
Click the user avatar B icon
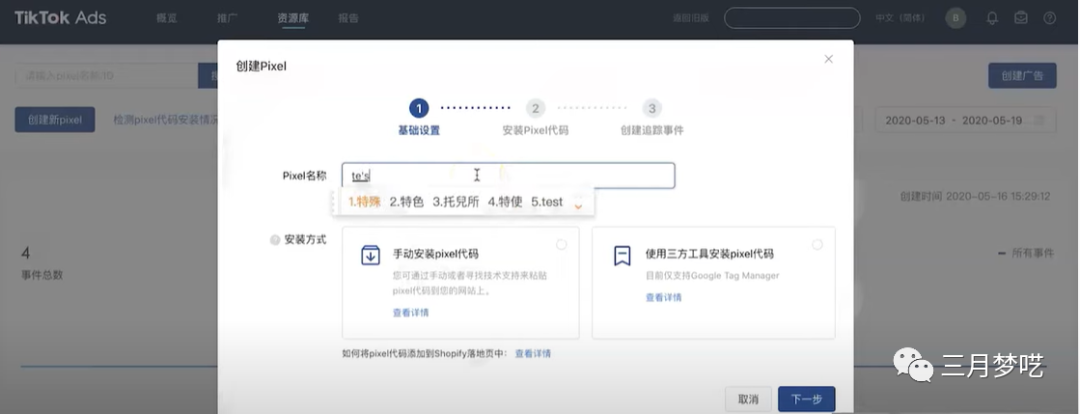[955, 18]
